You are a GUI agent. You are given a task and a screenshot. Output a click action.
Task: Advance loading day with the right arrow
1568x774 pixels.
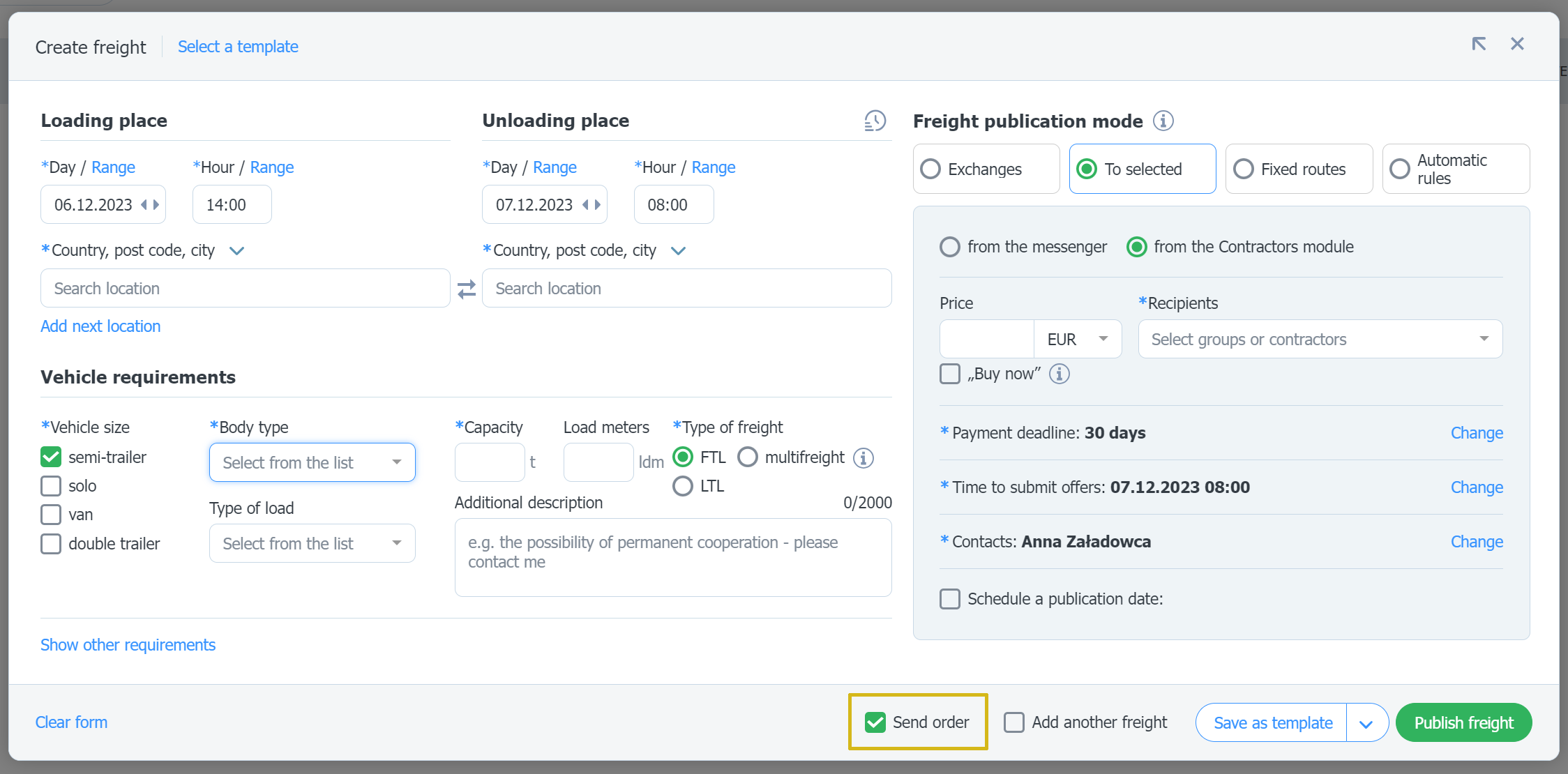pyautogui.click(x=156, y=205)
